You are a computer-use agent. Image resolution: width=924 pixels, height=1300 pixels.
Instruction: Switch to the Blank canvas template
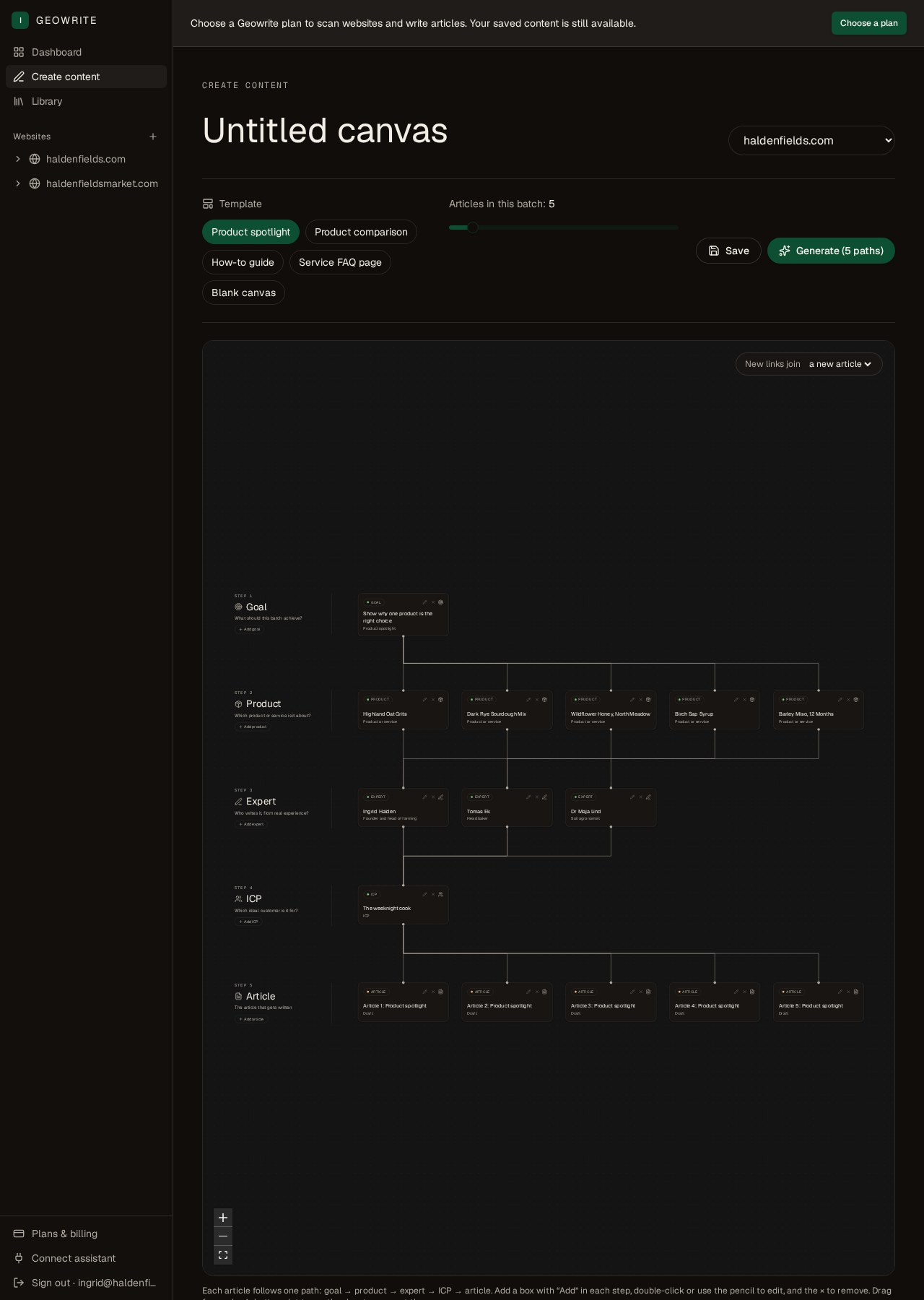243,292
